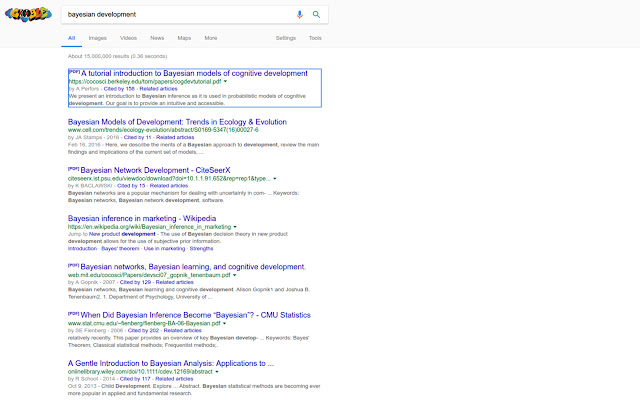Expand dropdown arrow next to web.mit.edu URL
This screenshot has width=640, height=400.
point(235,275)
